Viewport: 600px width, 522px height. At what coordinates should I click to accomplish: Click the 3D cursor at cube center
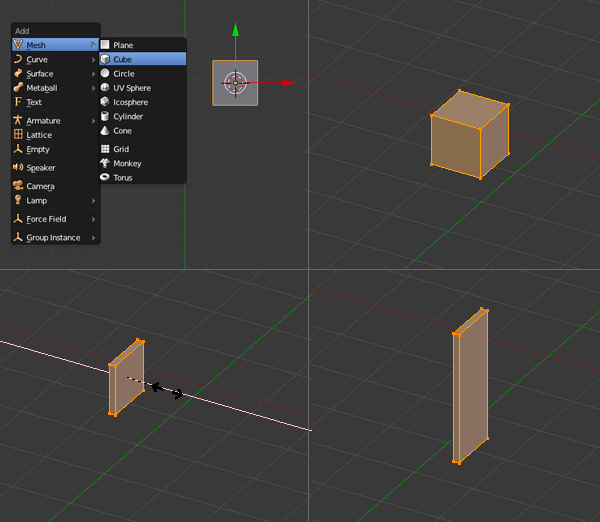point(235,83)
